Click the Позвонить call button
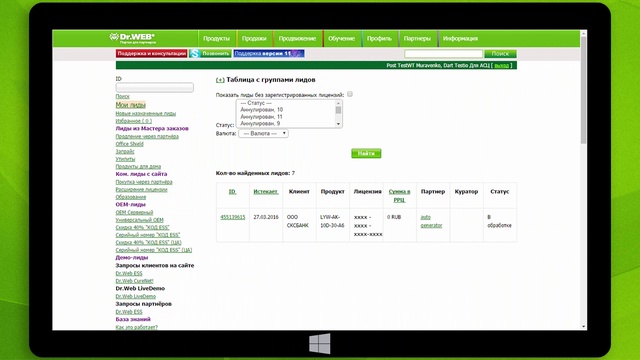The image size is (640, 360). [215, 53]
